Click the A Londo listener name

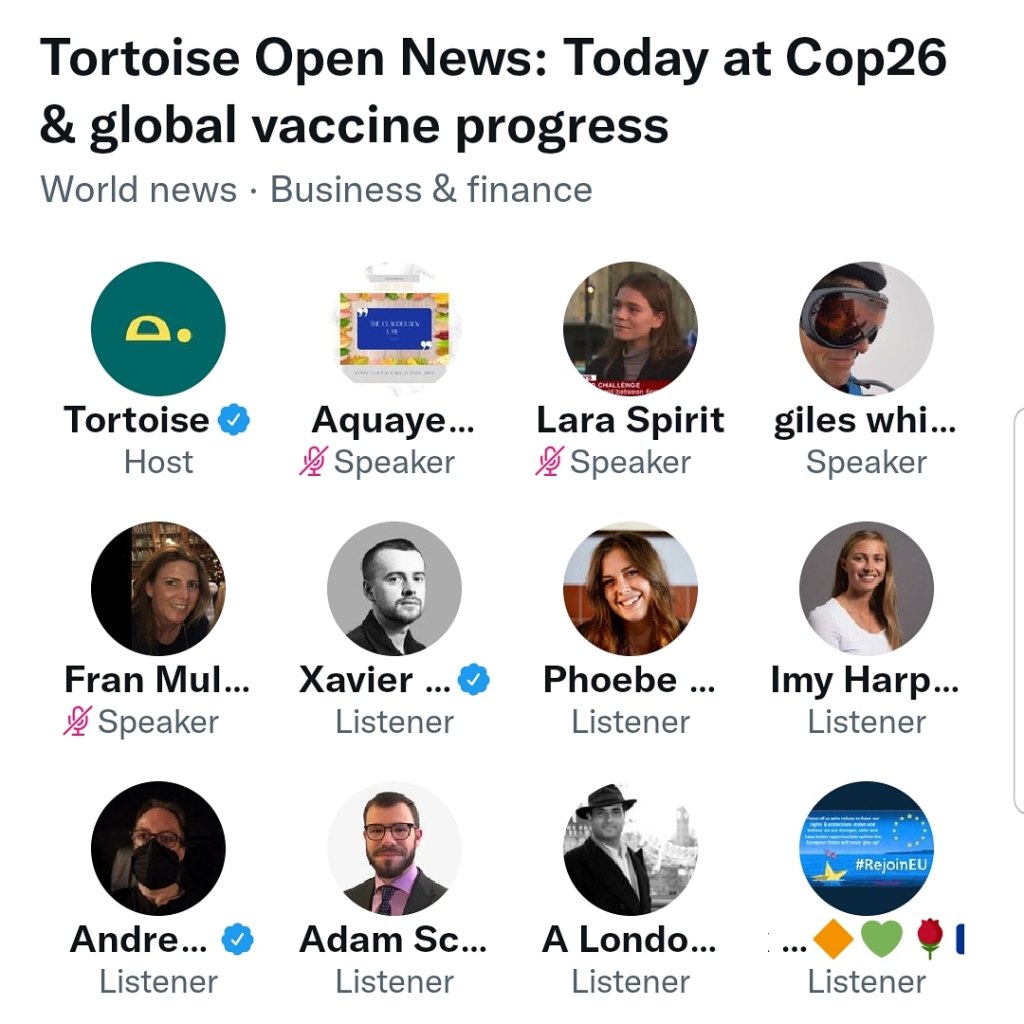629,940
